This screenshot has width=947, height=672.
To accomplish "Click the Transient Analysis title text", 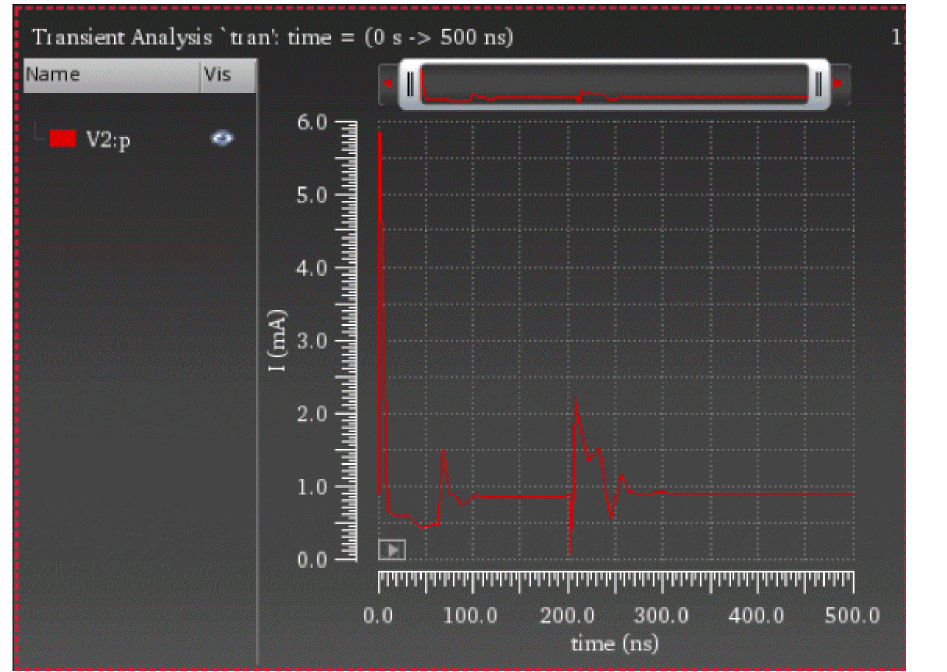I will (272, 37).
